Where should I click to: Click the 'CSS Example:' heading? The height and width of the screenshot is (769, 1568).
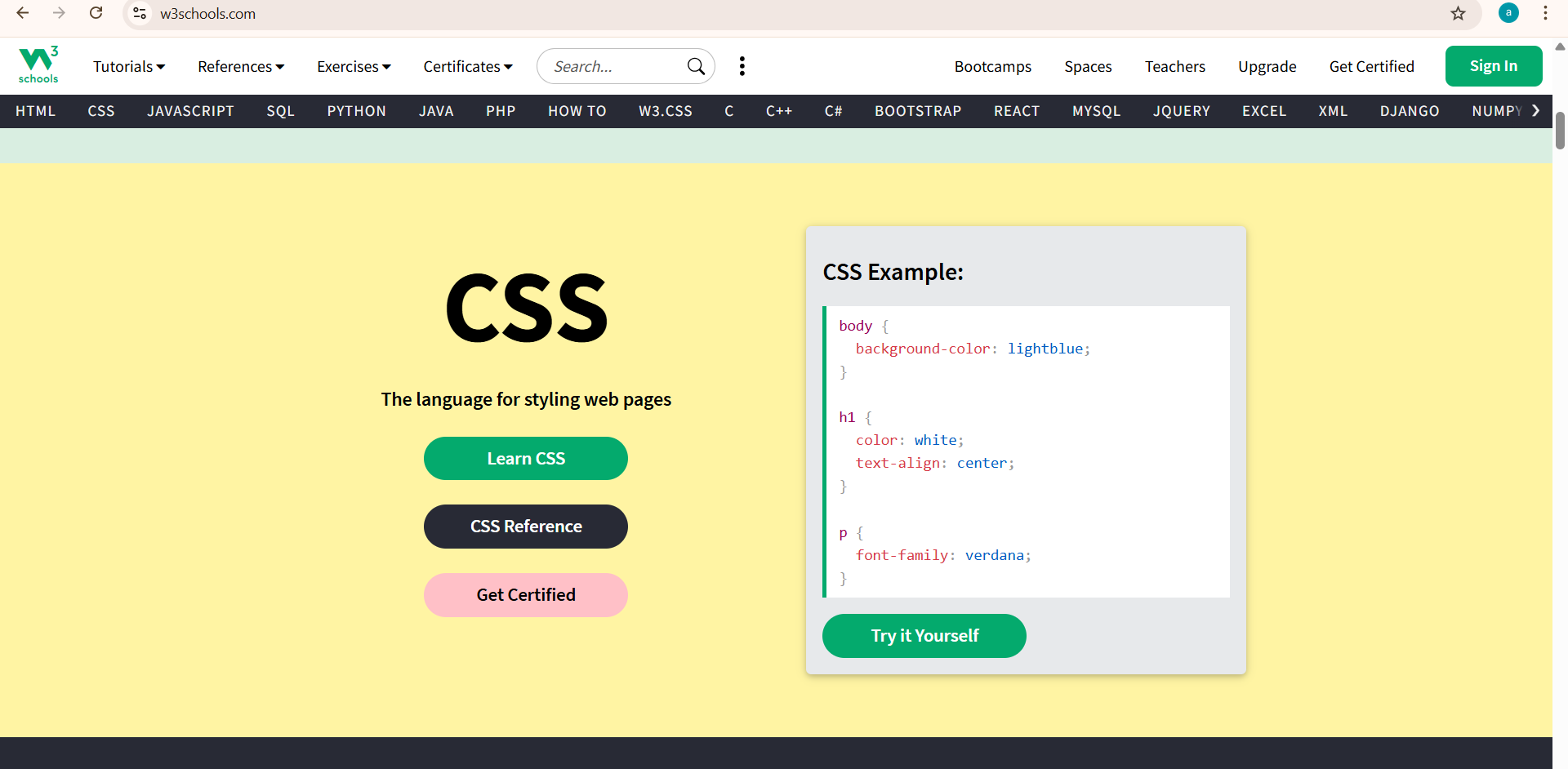click(893, 272)
